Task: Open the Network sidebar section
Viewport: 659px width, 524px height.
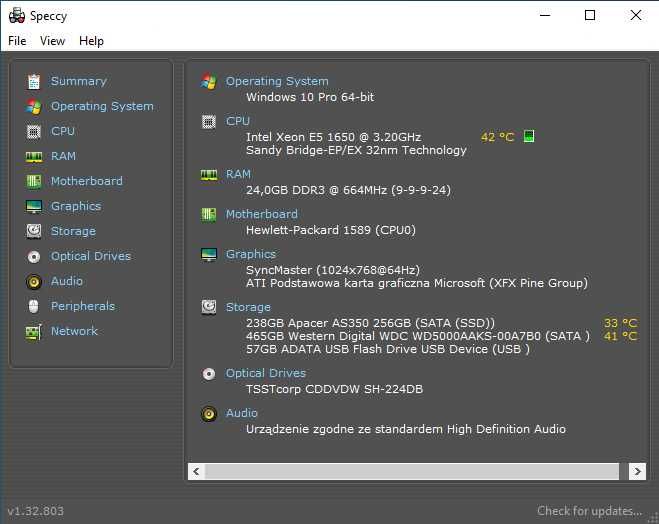Action: [x=74, y=331]
